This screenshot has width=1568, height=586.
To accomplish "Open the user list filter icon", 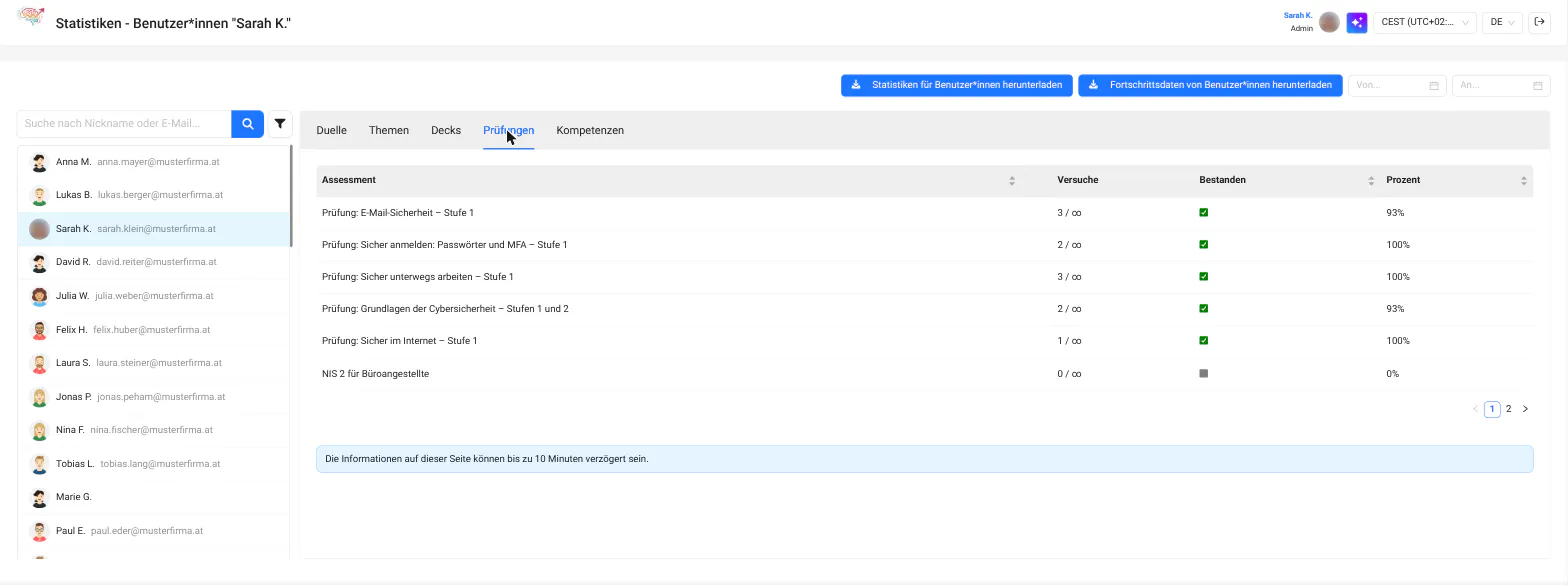I will point(280,124).
